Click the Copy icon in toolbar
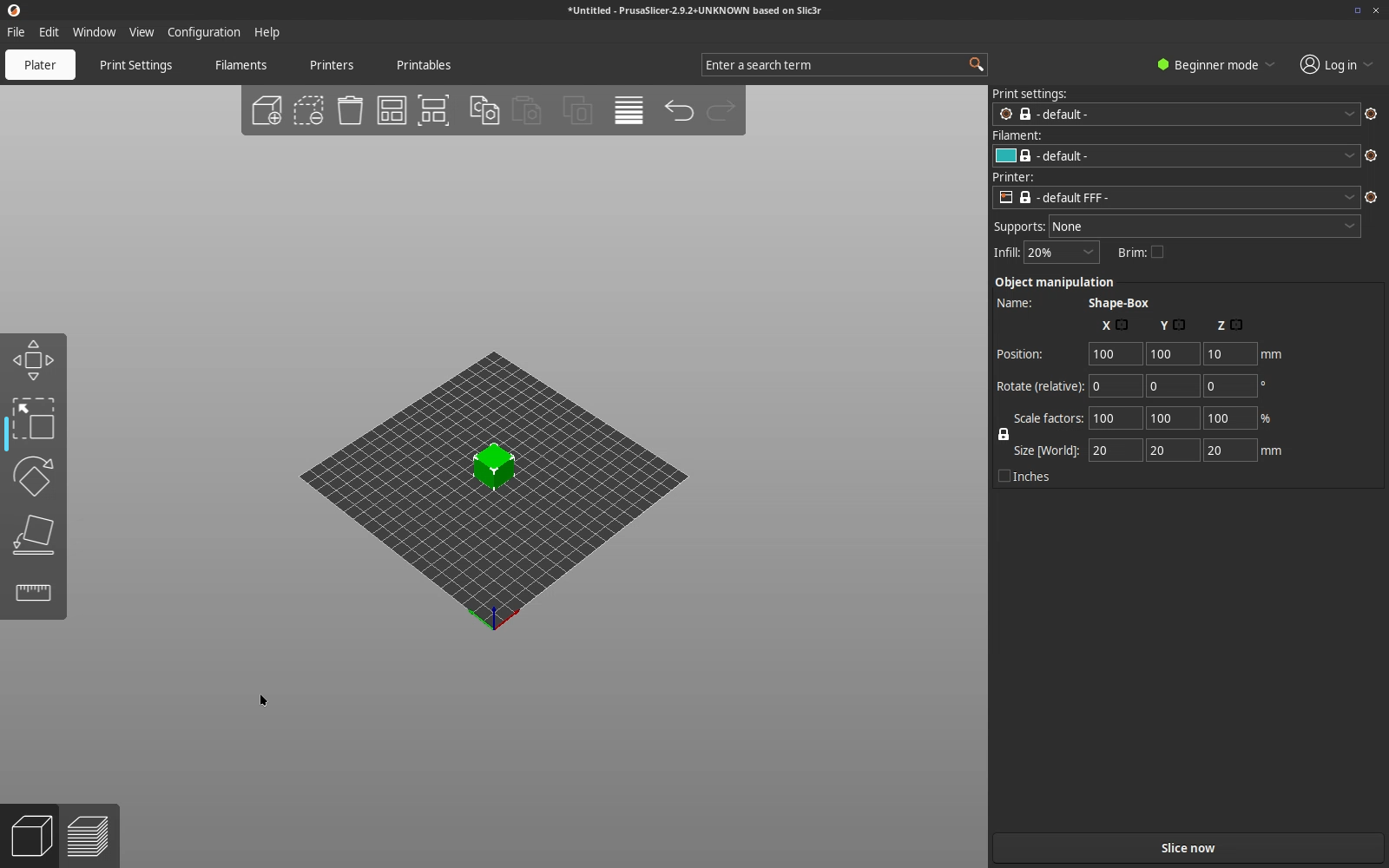 484,110
